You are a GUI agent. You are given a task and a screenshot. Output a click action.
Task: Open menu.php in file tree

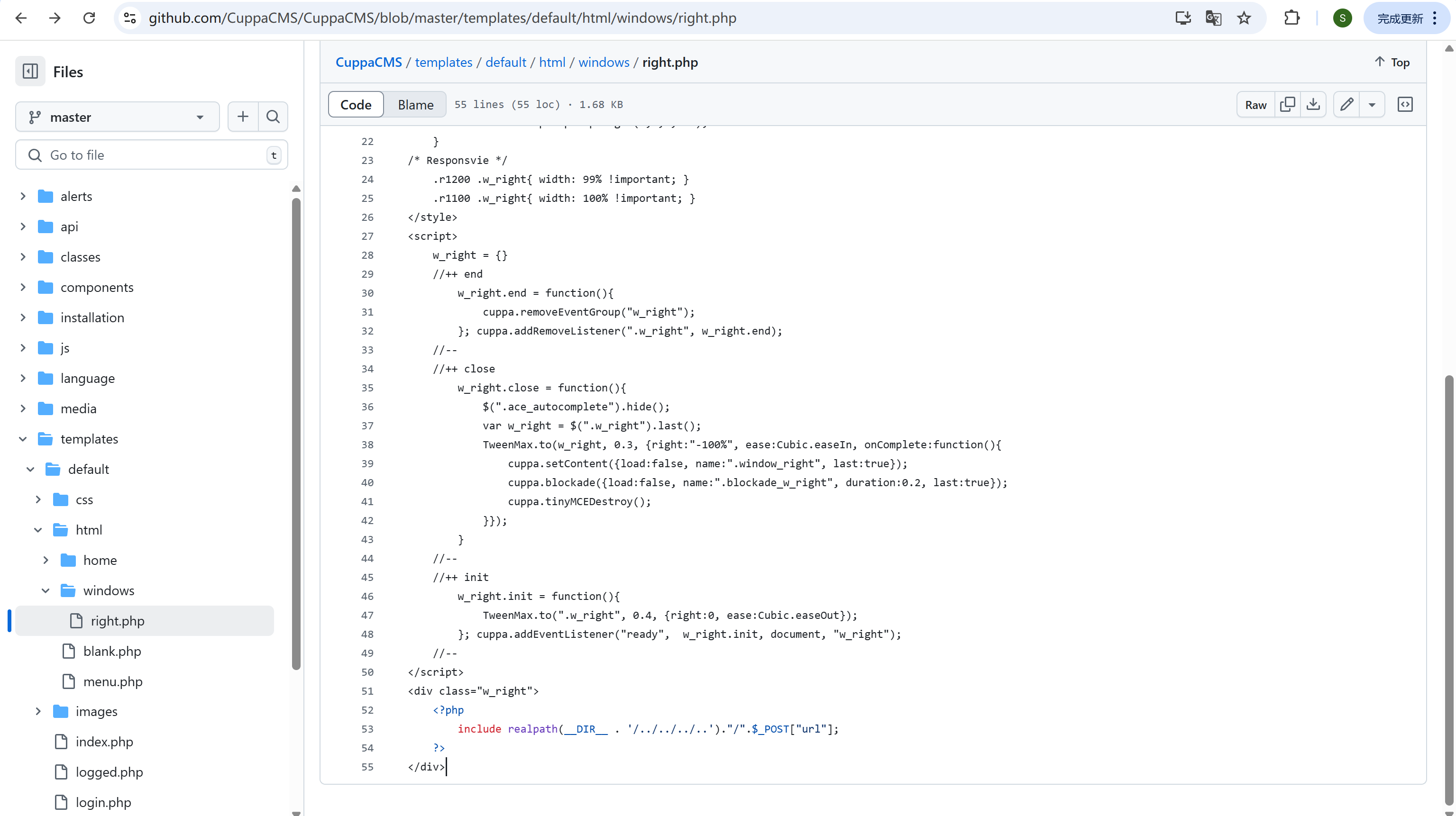click(x=112, y=681)
